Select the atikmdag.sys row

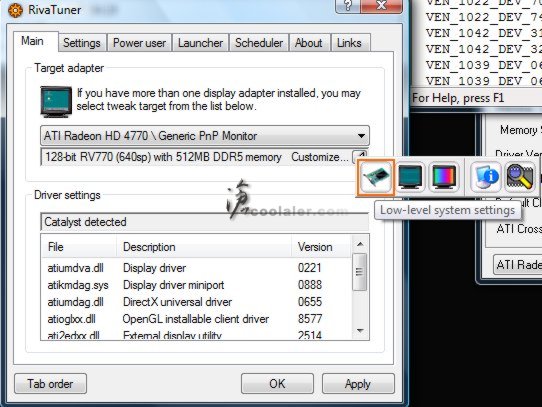(196, 285)
